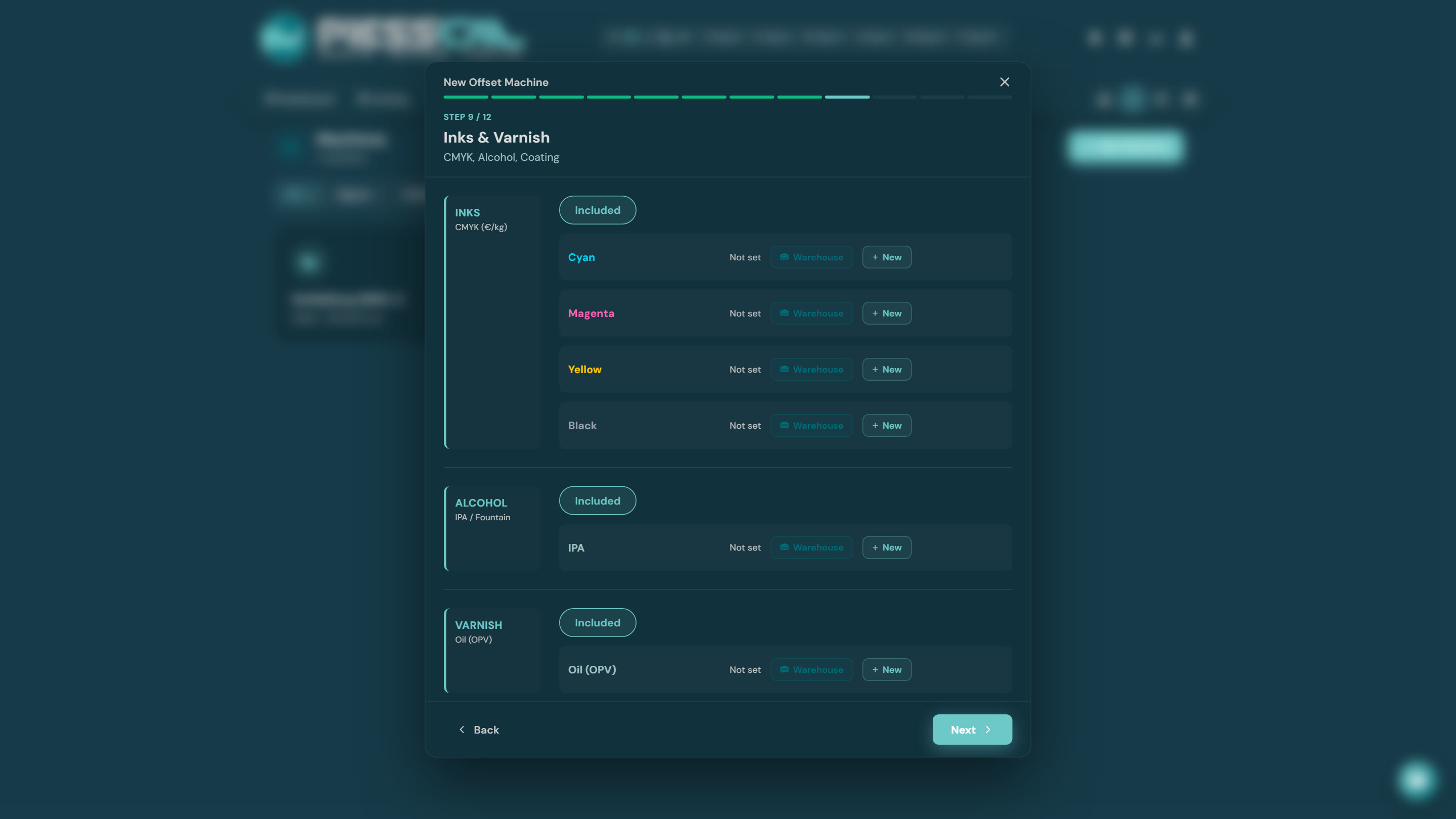Click the CMYK (€/kg) subtitle
Image resolution: width=1456 pixels, height=819 pixels.
(481, 227)
